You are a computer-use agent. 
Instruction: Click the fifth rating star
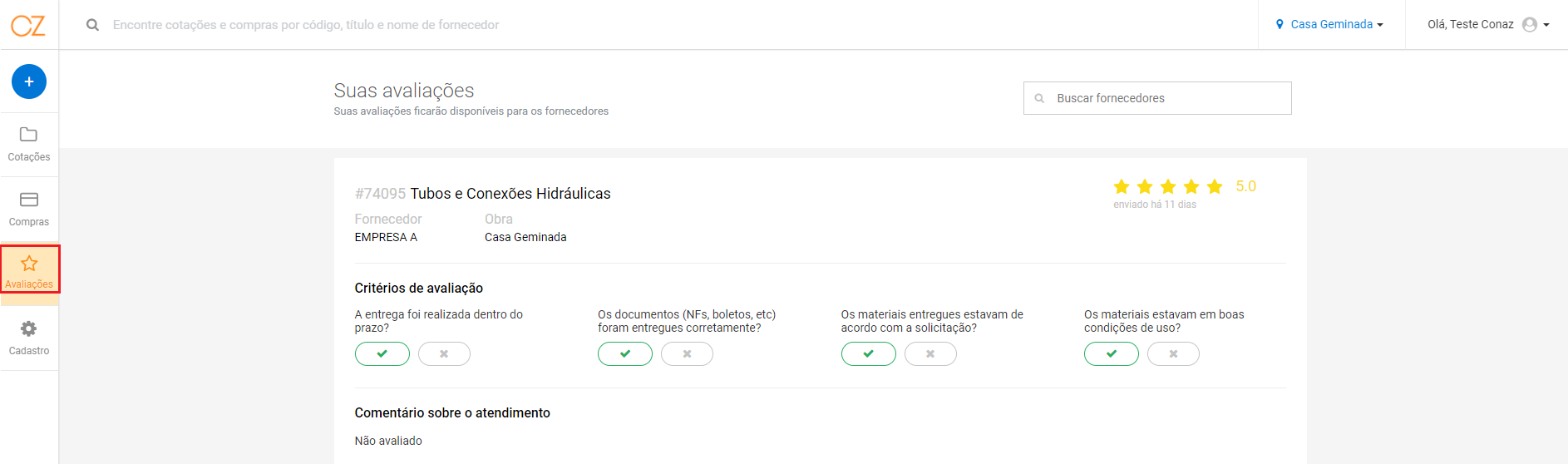click(1215, 186)
